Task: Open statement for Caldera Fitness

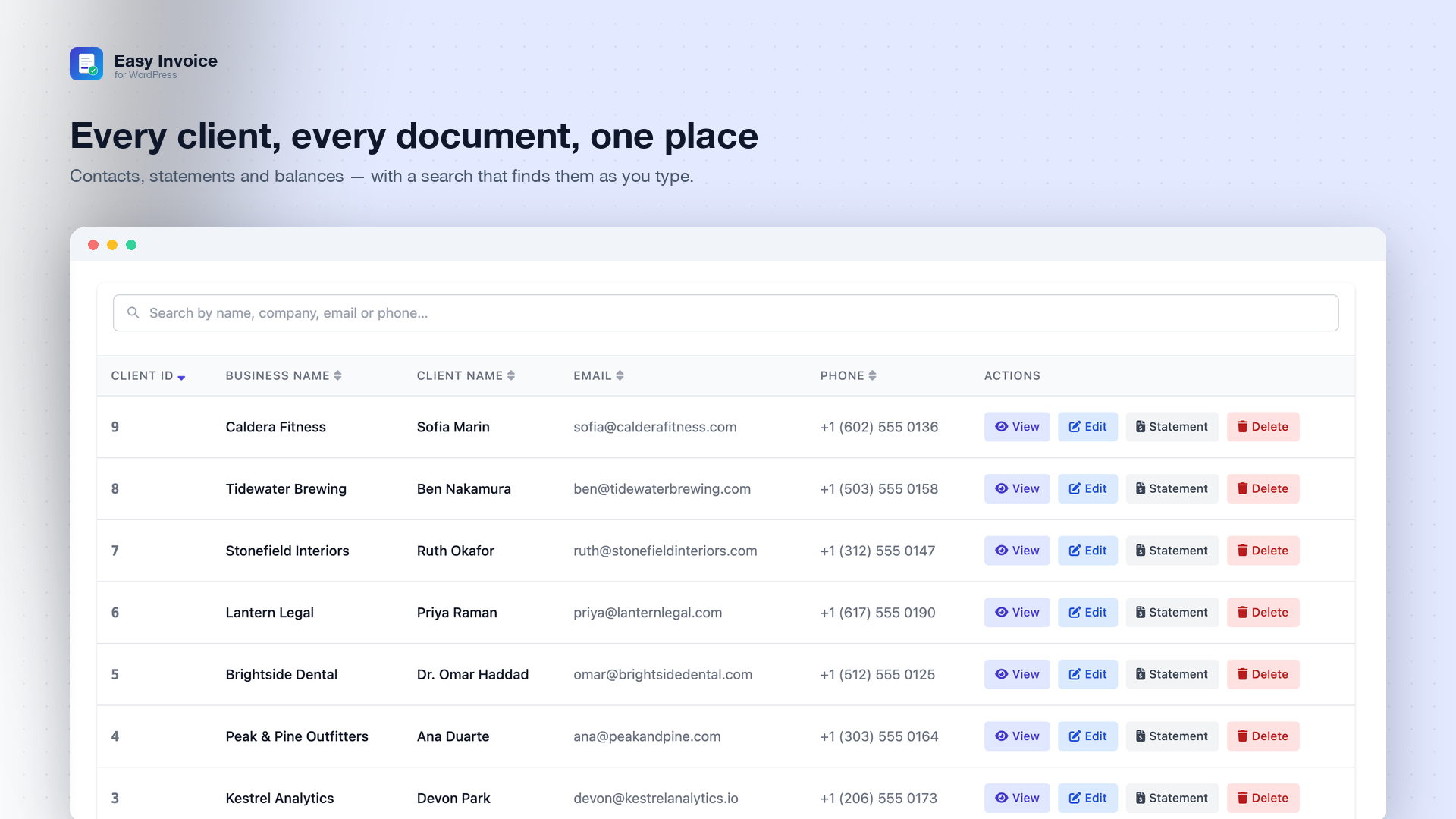Action: 1172,427
